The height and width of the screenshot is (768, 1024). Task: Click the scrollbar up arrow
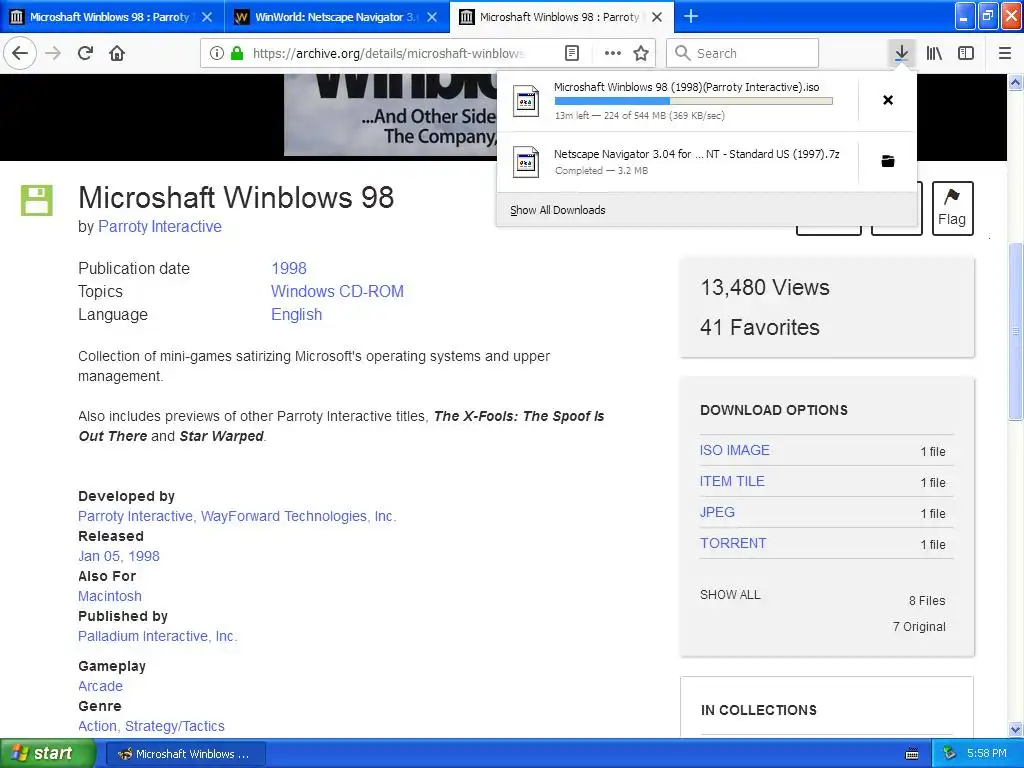(1016, 82)
